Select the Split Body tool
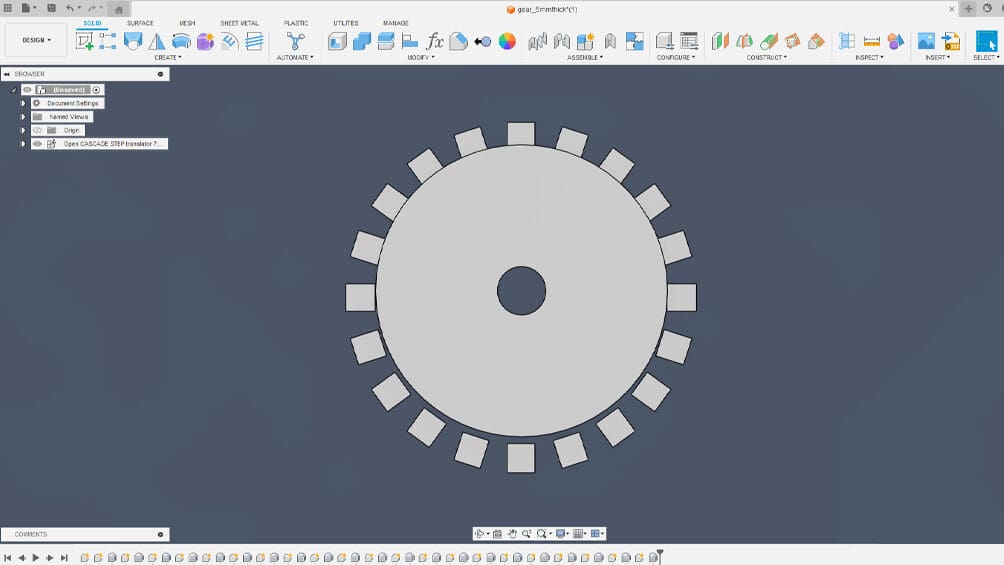 [x=385, y=41]
